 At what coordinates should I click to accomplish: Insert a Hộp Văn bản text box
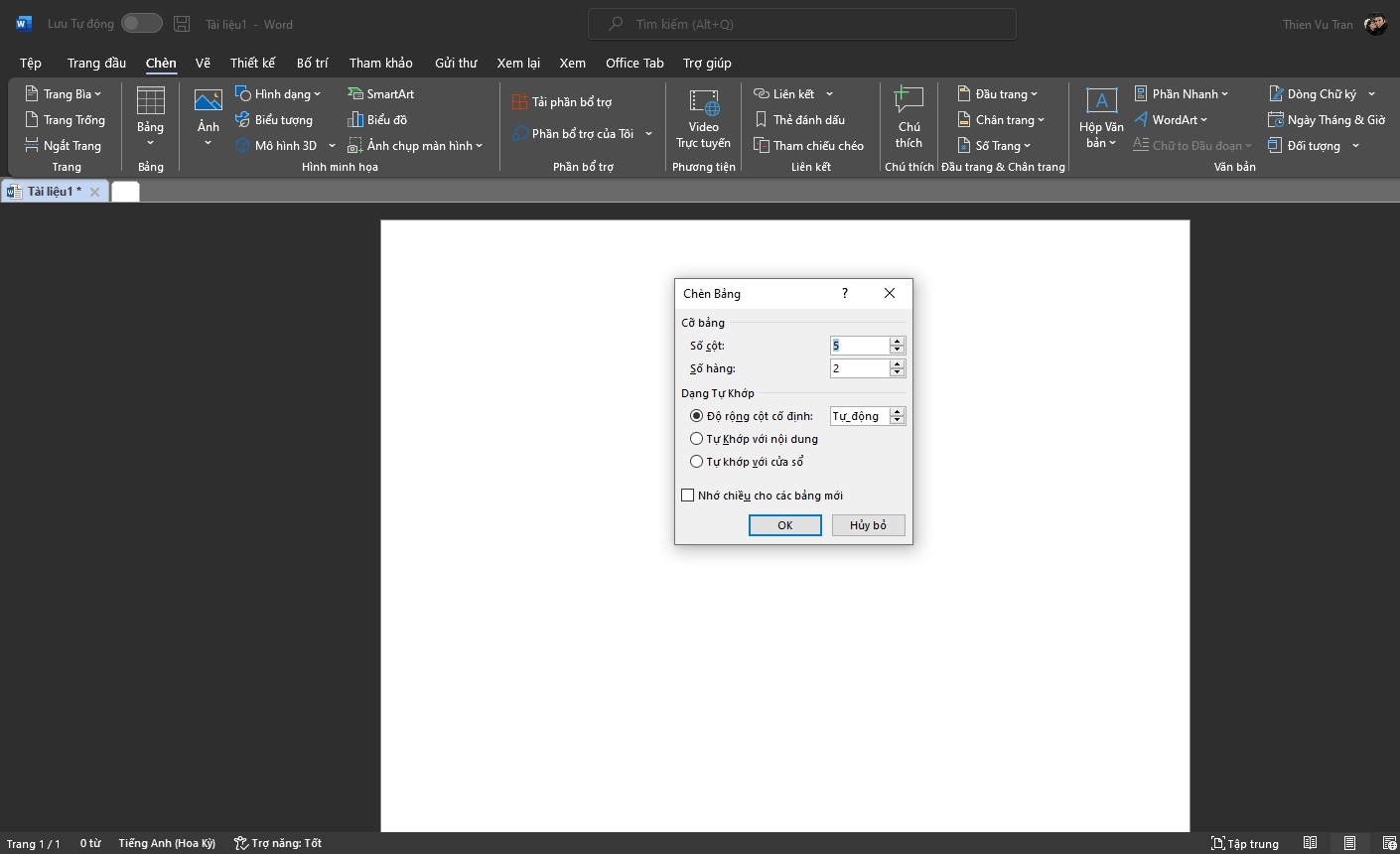(x=1101, y=103)
